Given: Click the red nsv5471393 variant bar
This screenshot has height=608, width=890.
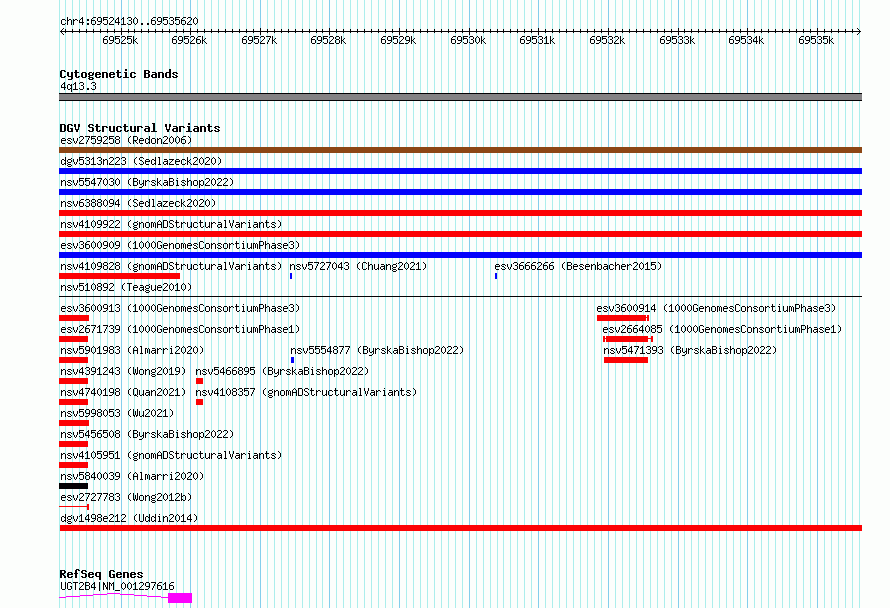Looking at the screenshot, I should click(625, 360).
